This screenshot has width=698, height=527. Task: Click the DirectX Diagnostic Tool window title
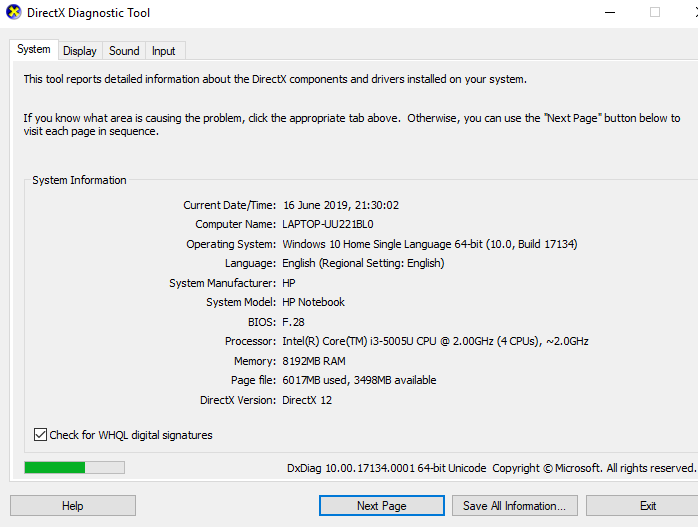(89, 13)
